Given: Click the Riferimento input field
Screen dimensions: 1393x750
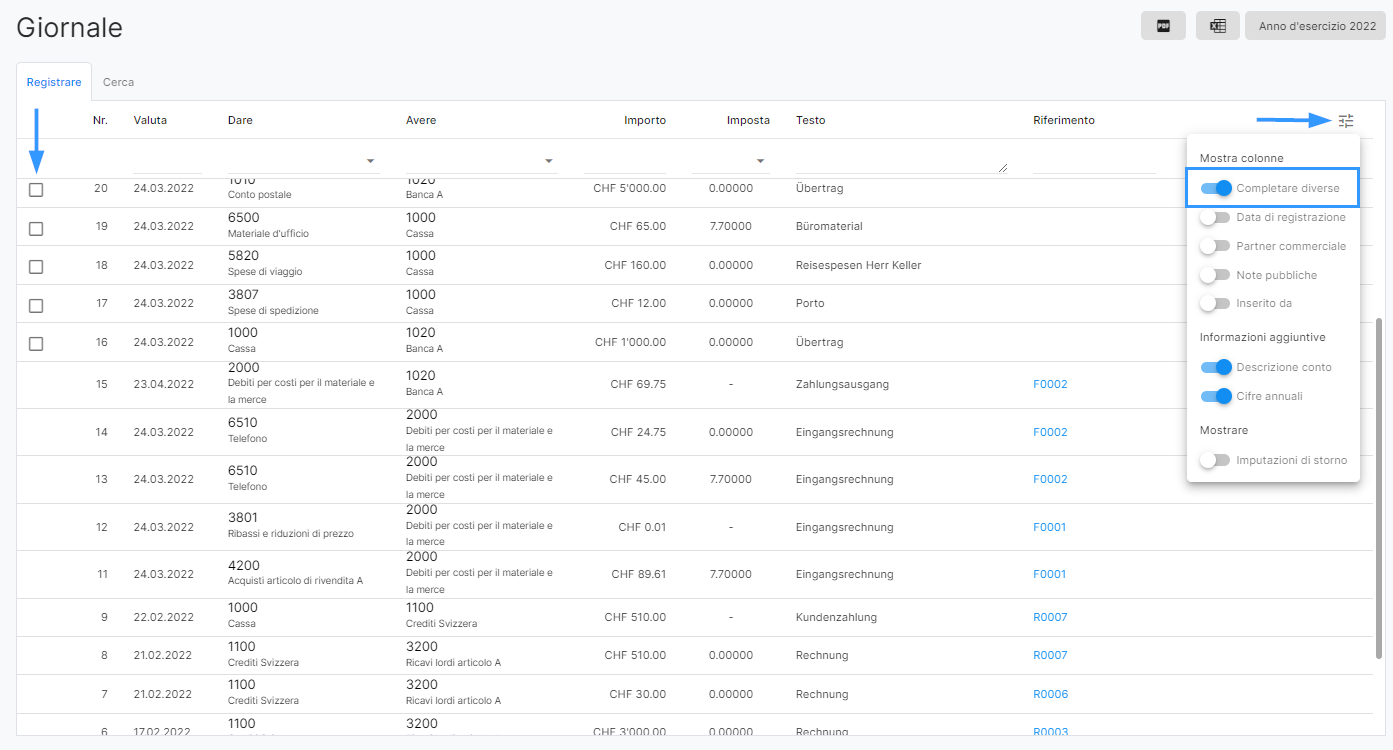Looking at the screenshot, I should tap(1094, 161).
